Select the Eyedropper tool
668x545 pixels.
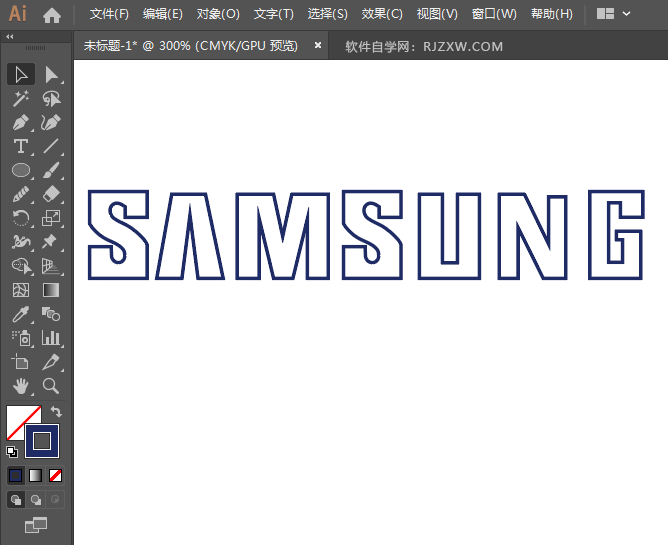pyautogui.click(x=21, y=314)
